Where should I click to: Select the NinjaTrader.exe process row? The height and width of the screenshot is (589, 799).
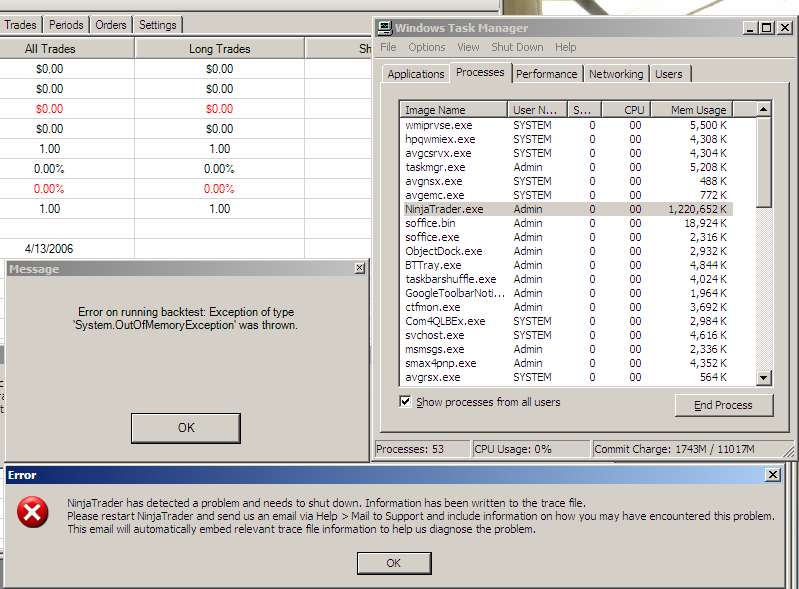pyautogui.click(x=567, y=209)
